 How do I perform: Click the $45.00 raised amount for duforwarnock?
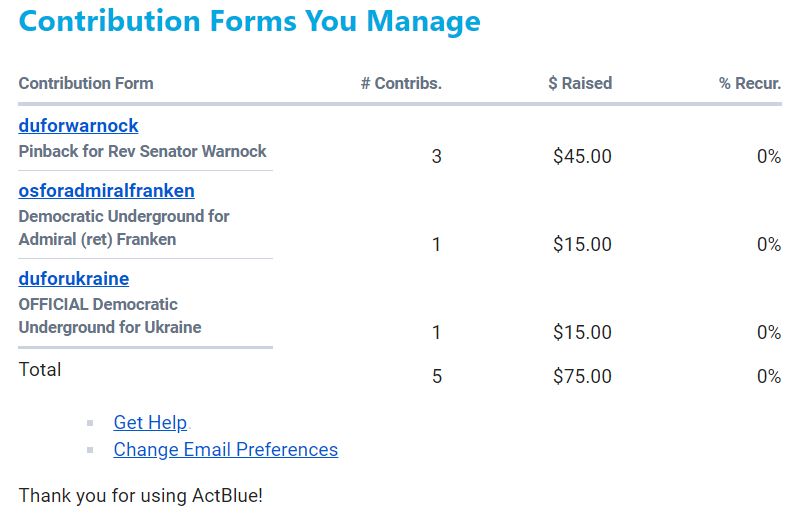pos(582,157)
